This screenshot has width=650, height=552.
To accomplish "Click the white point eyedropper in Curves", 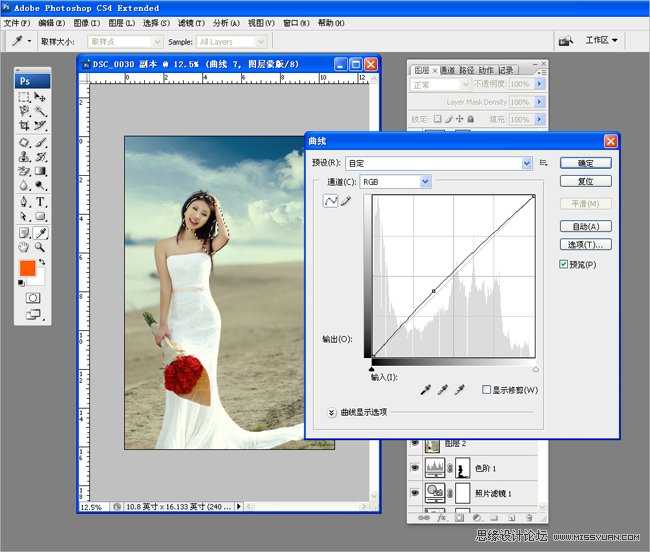I will click(459, 388).
